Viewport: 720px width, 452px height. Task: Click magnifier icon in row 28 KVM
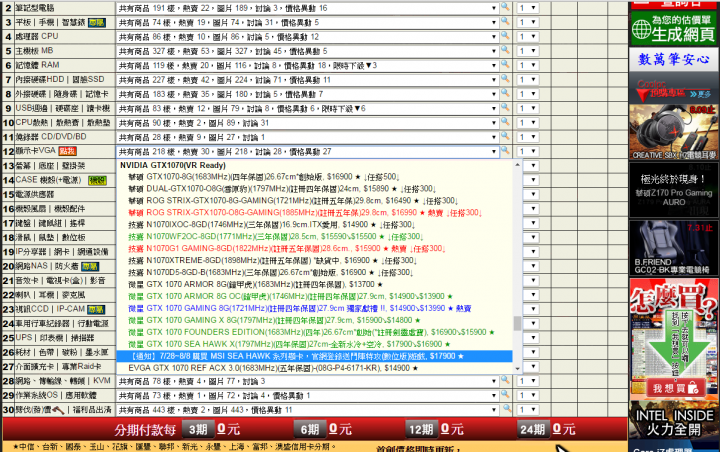(x=505, y=380)
